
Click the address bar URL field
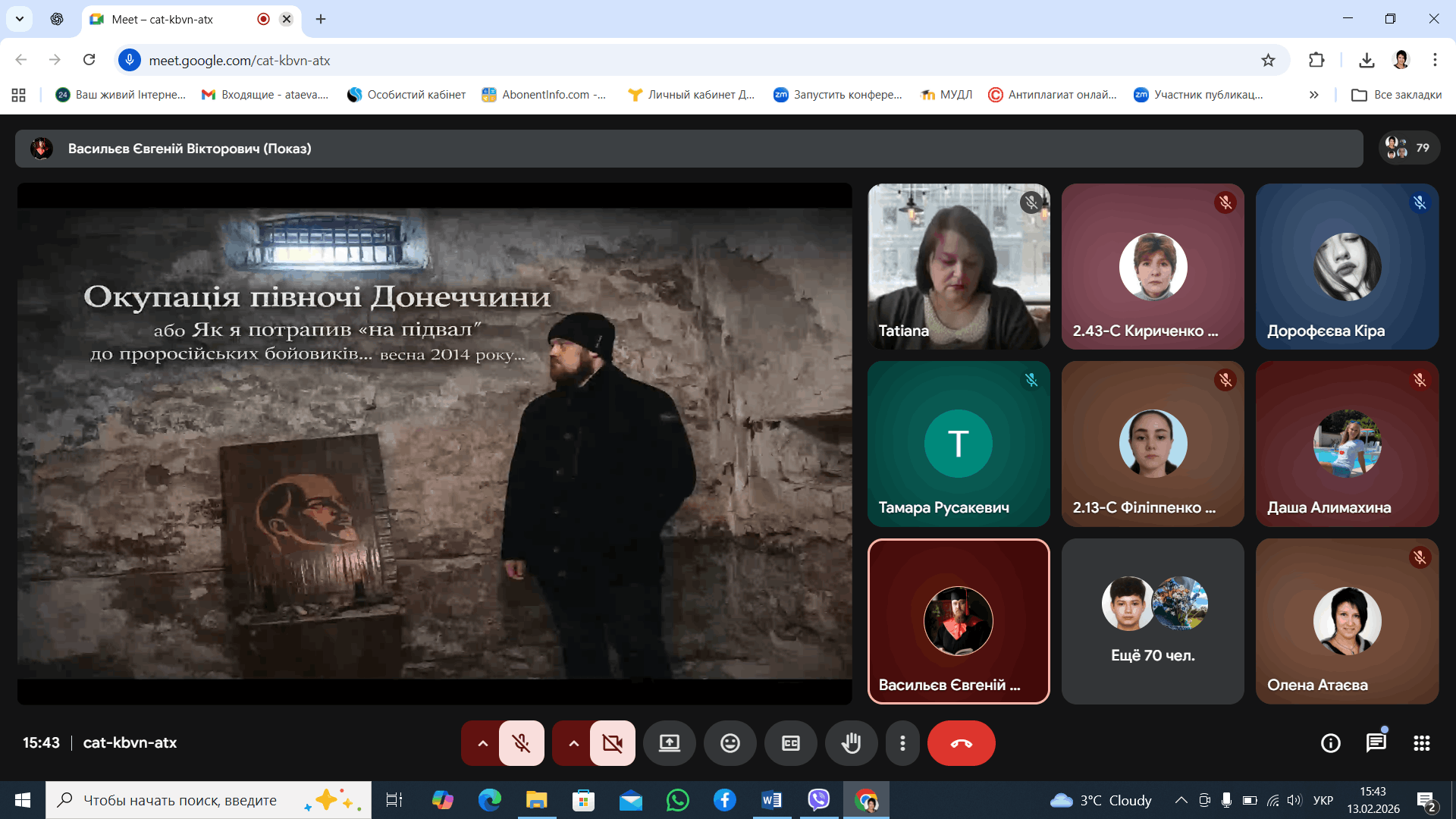coord(682,60)
